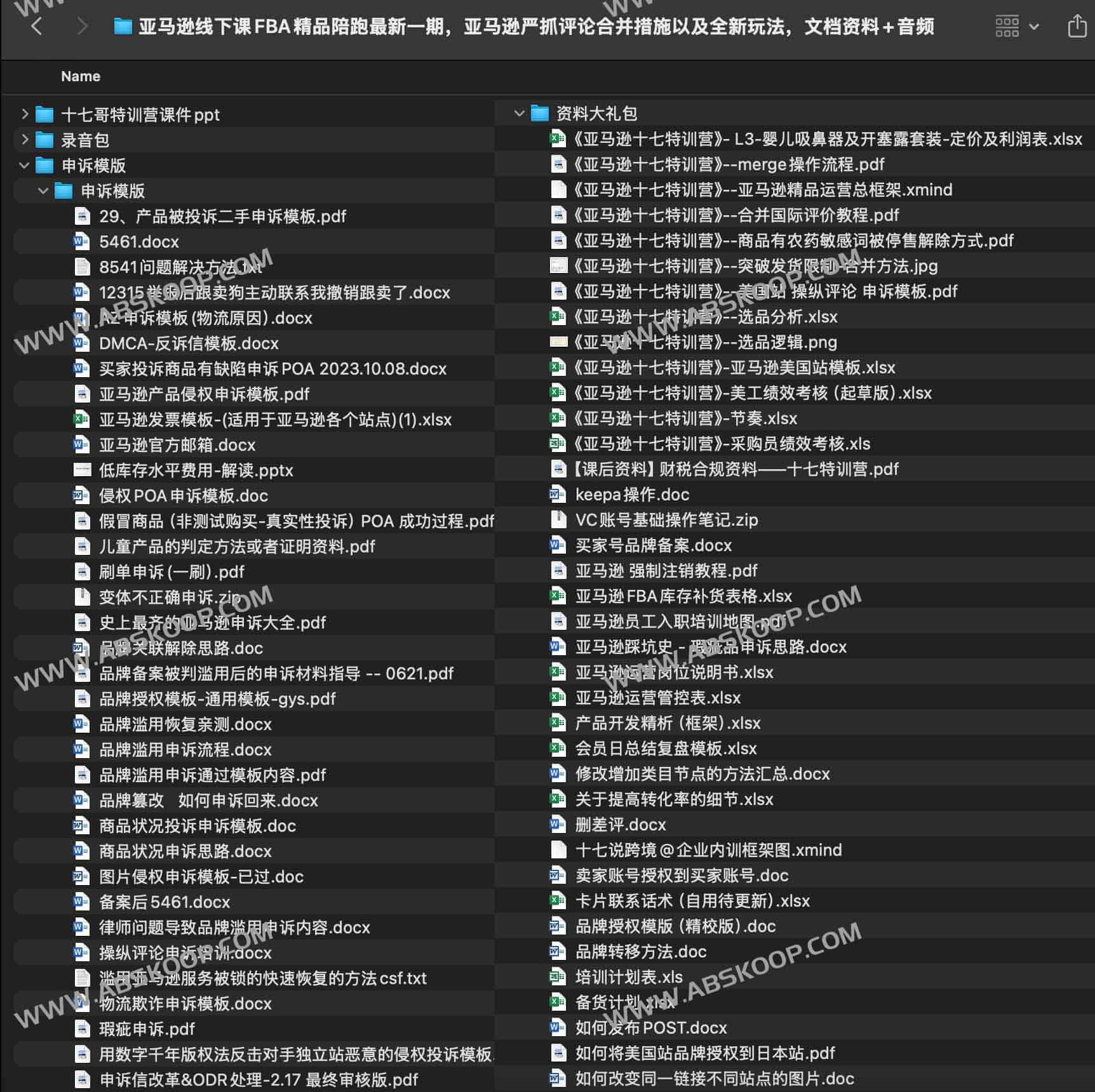Screen dimensions: 1095x1092
Task: Expand the 录音包 folder
Action: click(x=25, y=140)
